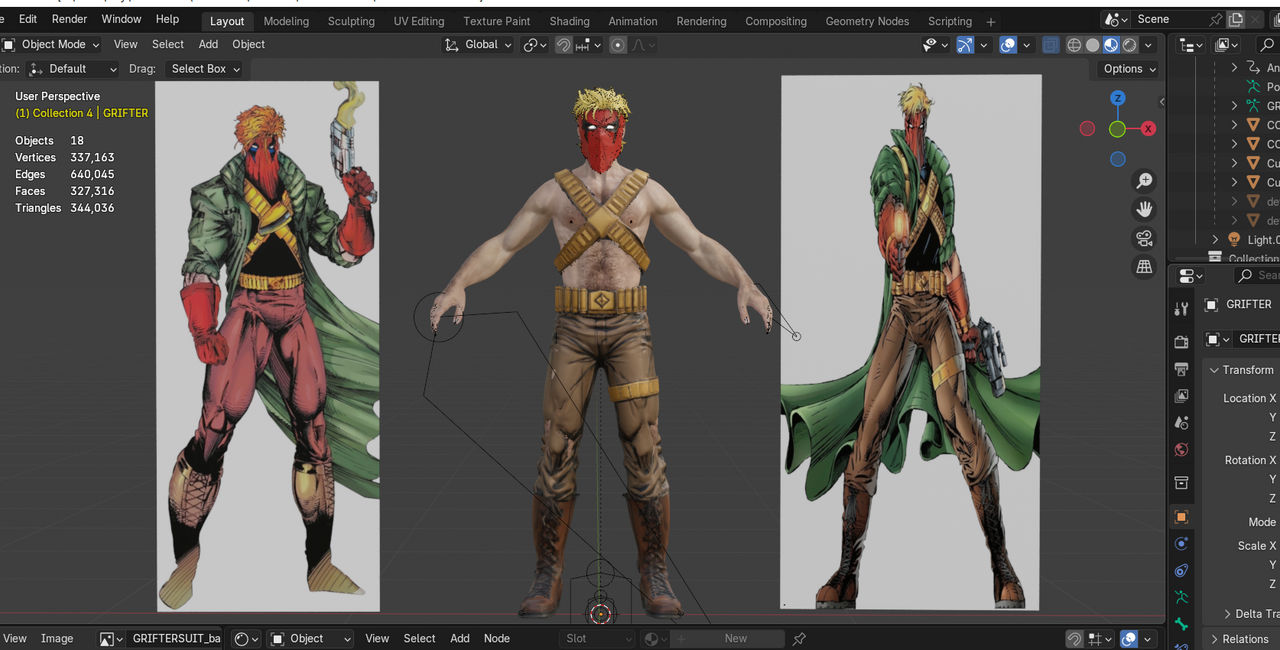Open the Shading workspace tab
Image resolution: width=1280 pixels, height=650 pixels.
coord(569,21)
